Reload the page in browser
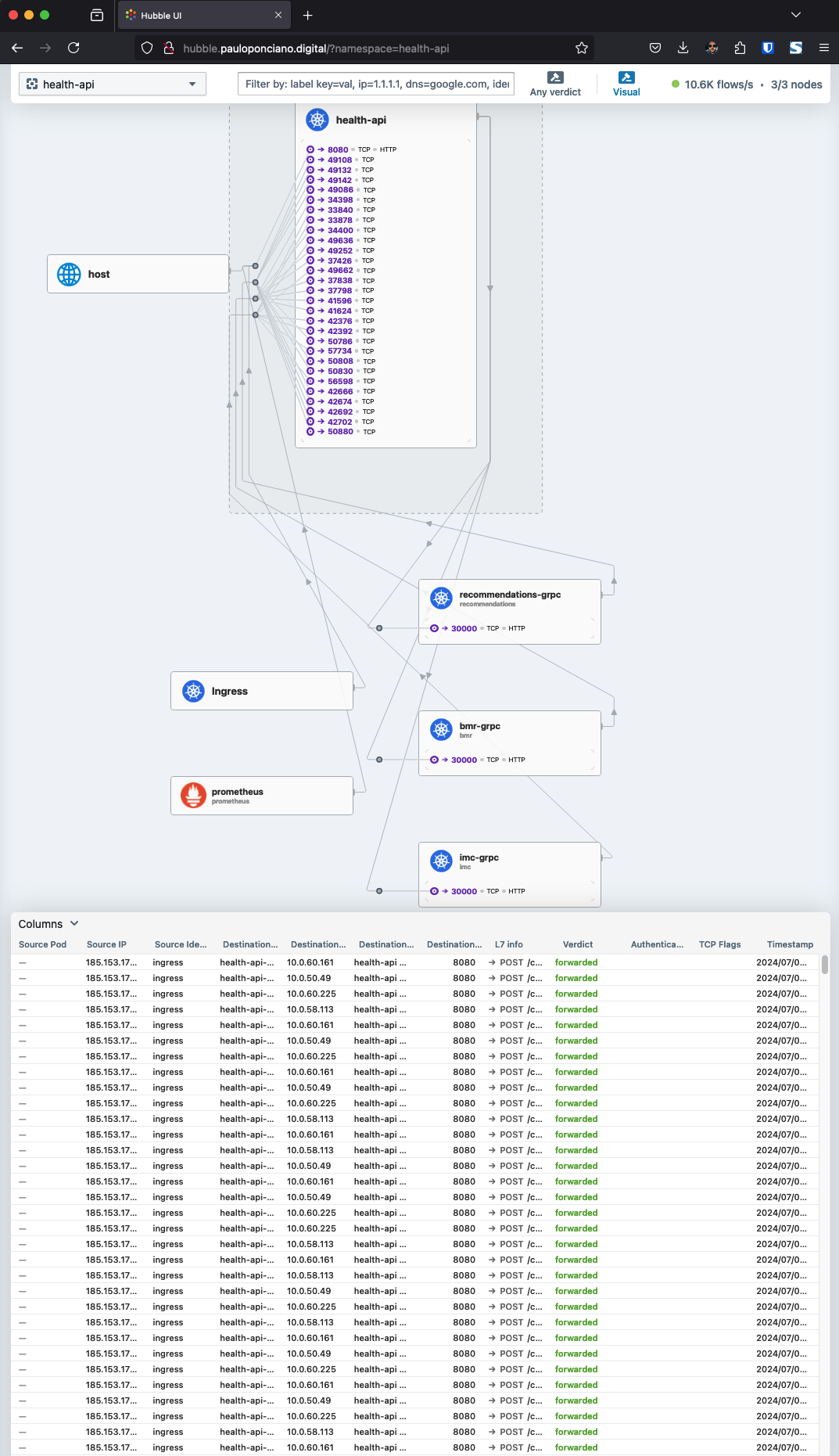This screenshot has height=1456, width=839. click(x=74, y=49)
